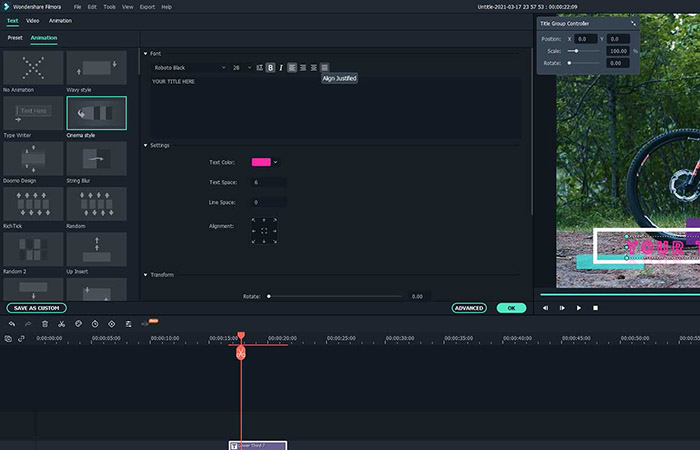Viewport: 700px width, 450px height.
Task: Click the delete trash icon above timeline
Action: [x=45, y=324]
